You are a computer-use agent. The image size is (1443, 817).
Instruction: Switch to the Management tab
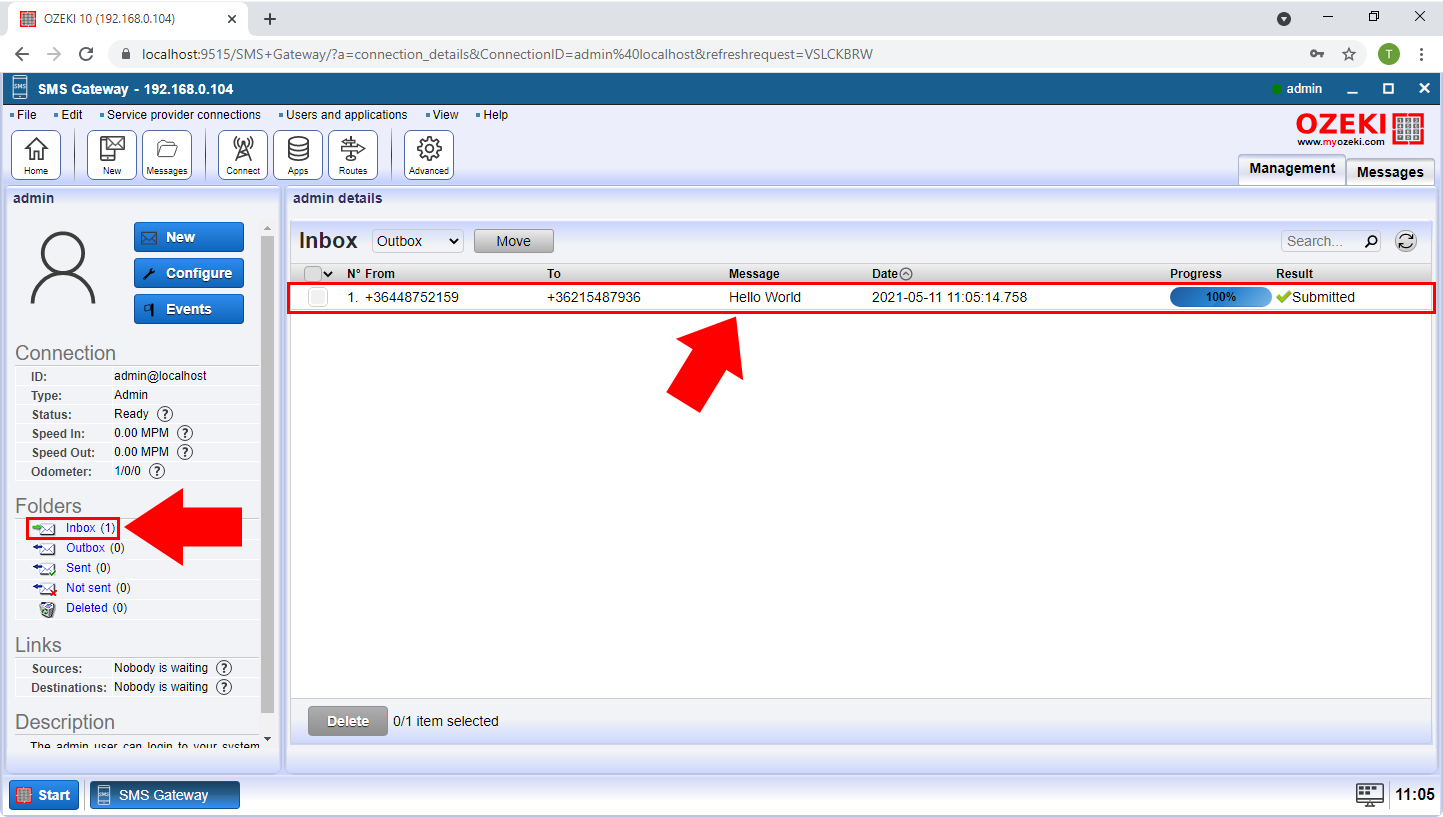tap(1292, 169)
